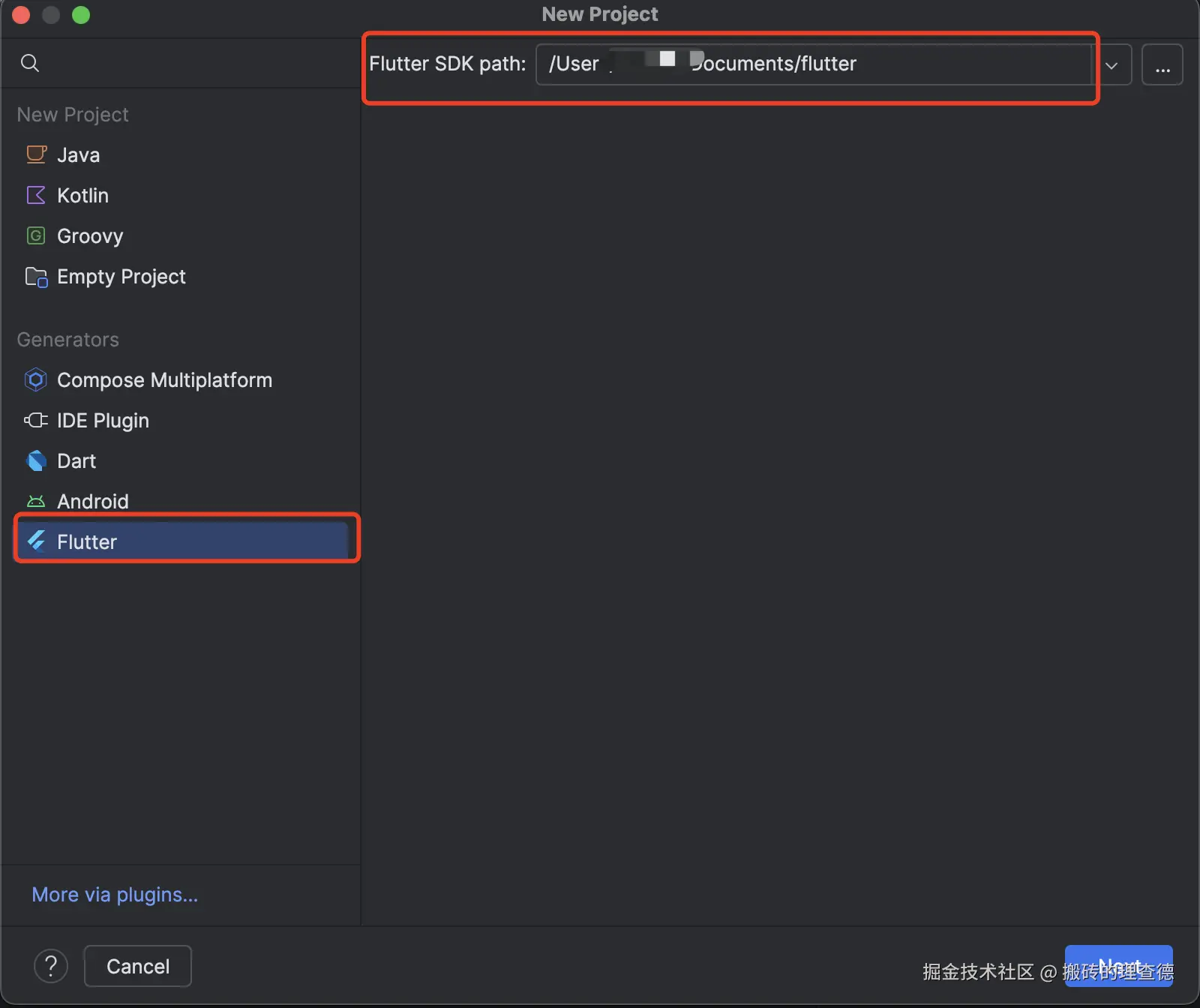Click the Flutter logo icon
Viewport: 1200px width, 1008px height.
pos(36,541)
